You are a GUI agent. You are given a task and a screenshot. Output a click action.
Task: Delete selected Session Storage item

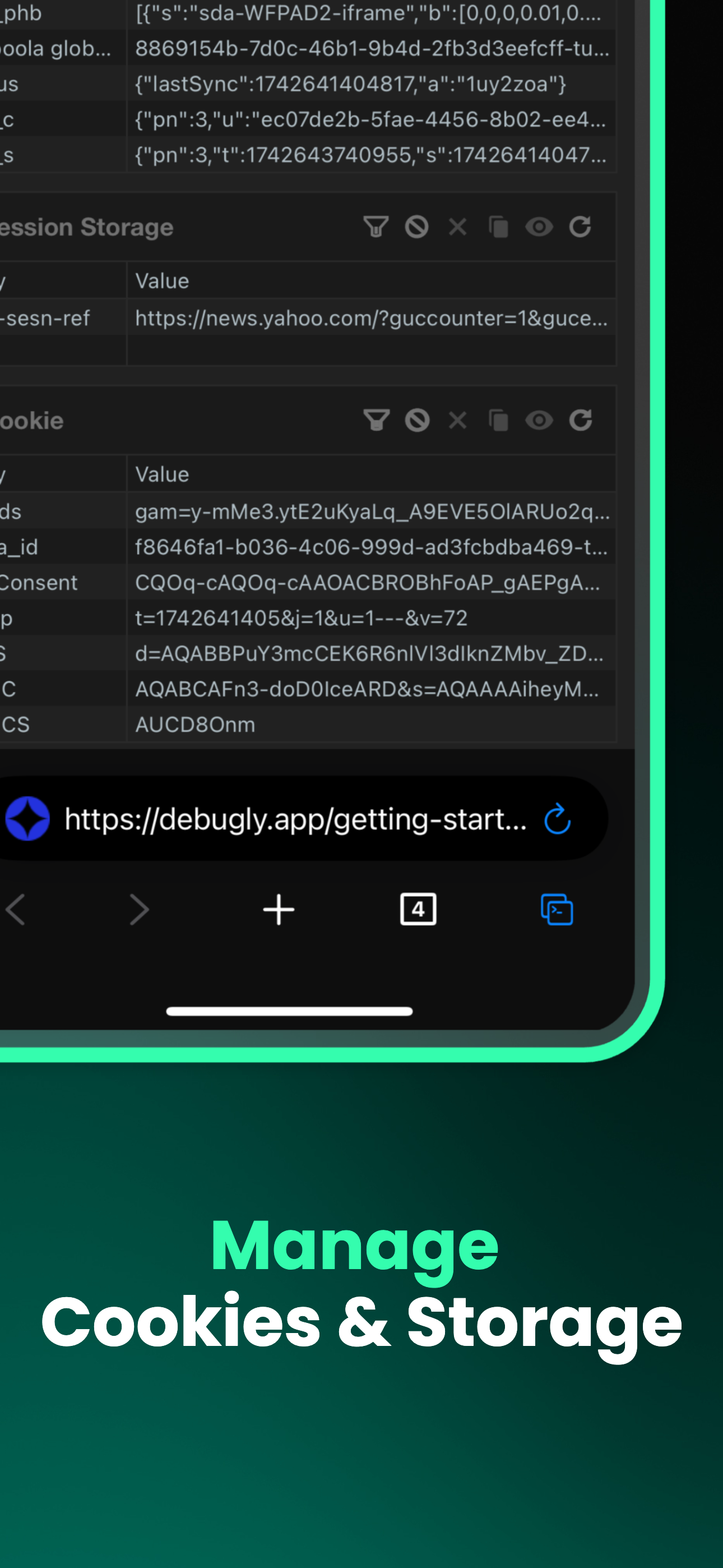pos(458,227)
